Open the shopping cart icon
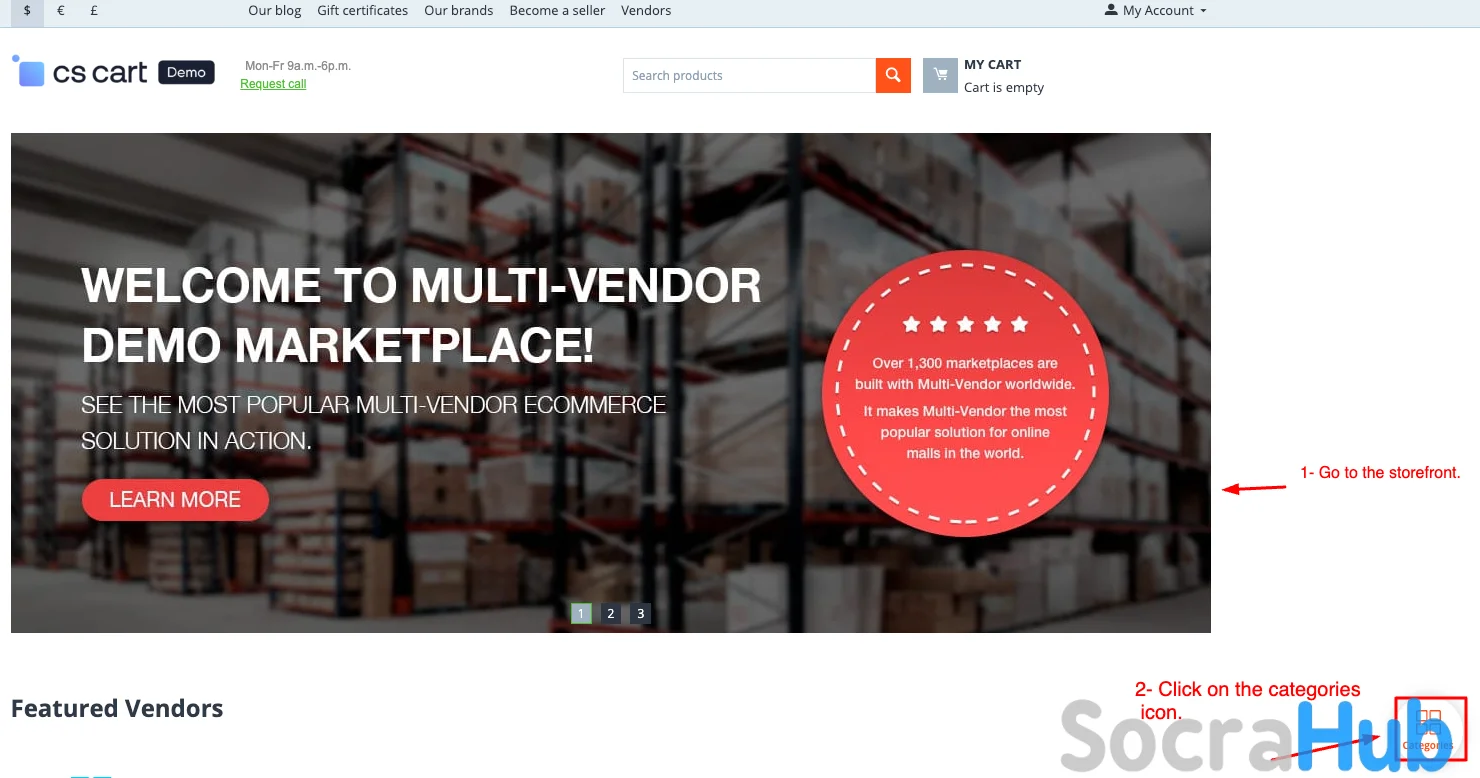 (940, 76)
